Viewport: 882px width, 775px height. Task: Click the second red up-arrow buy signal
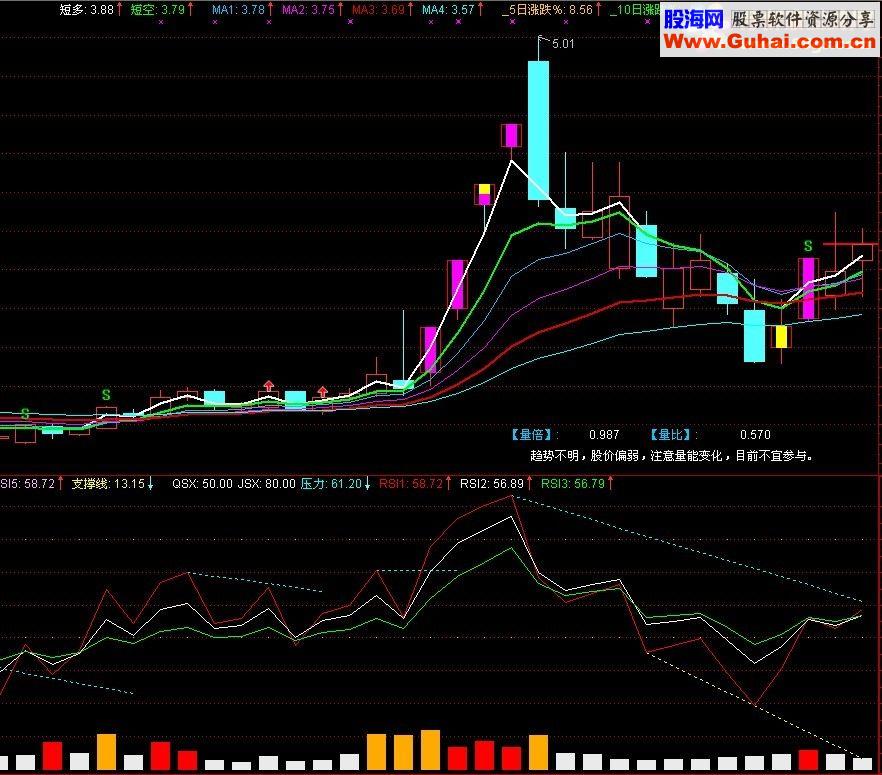322,391
